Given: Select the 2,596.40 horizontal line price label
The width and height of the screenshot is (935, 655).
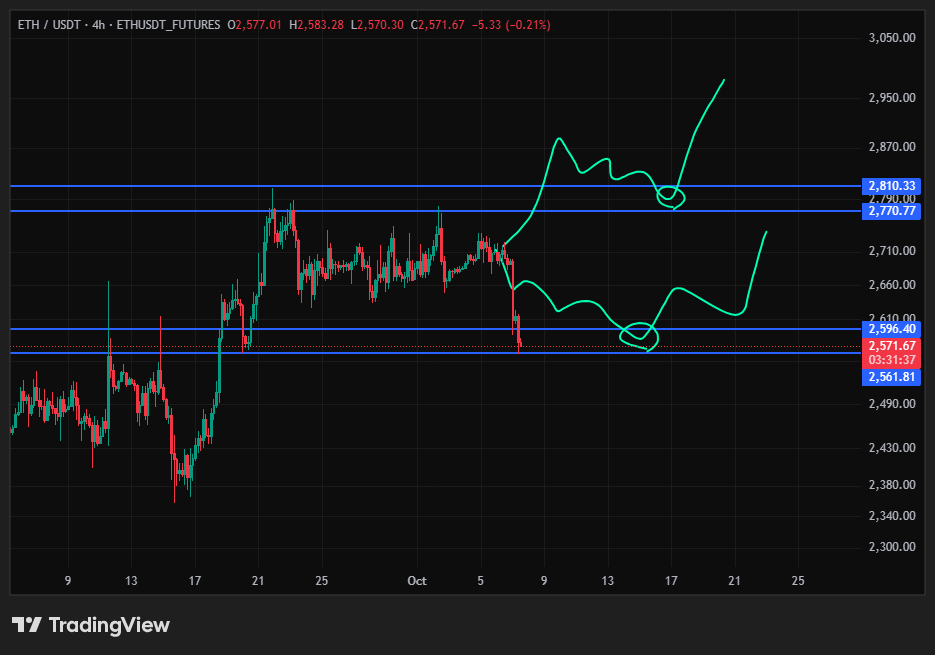Looking at the screenshot, I should [891, 329].
